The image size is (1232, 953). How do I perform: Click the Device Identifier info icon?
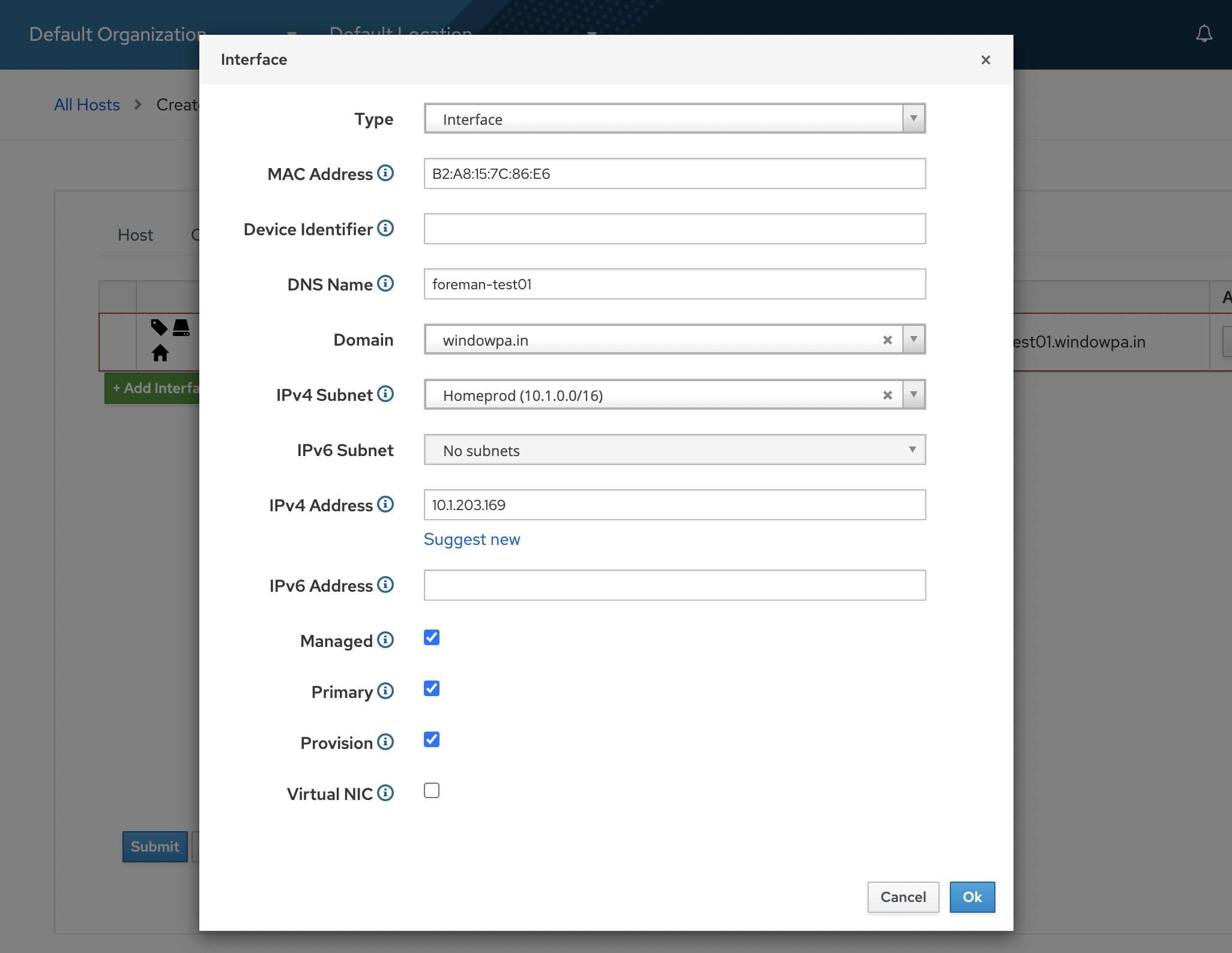385,228
